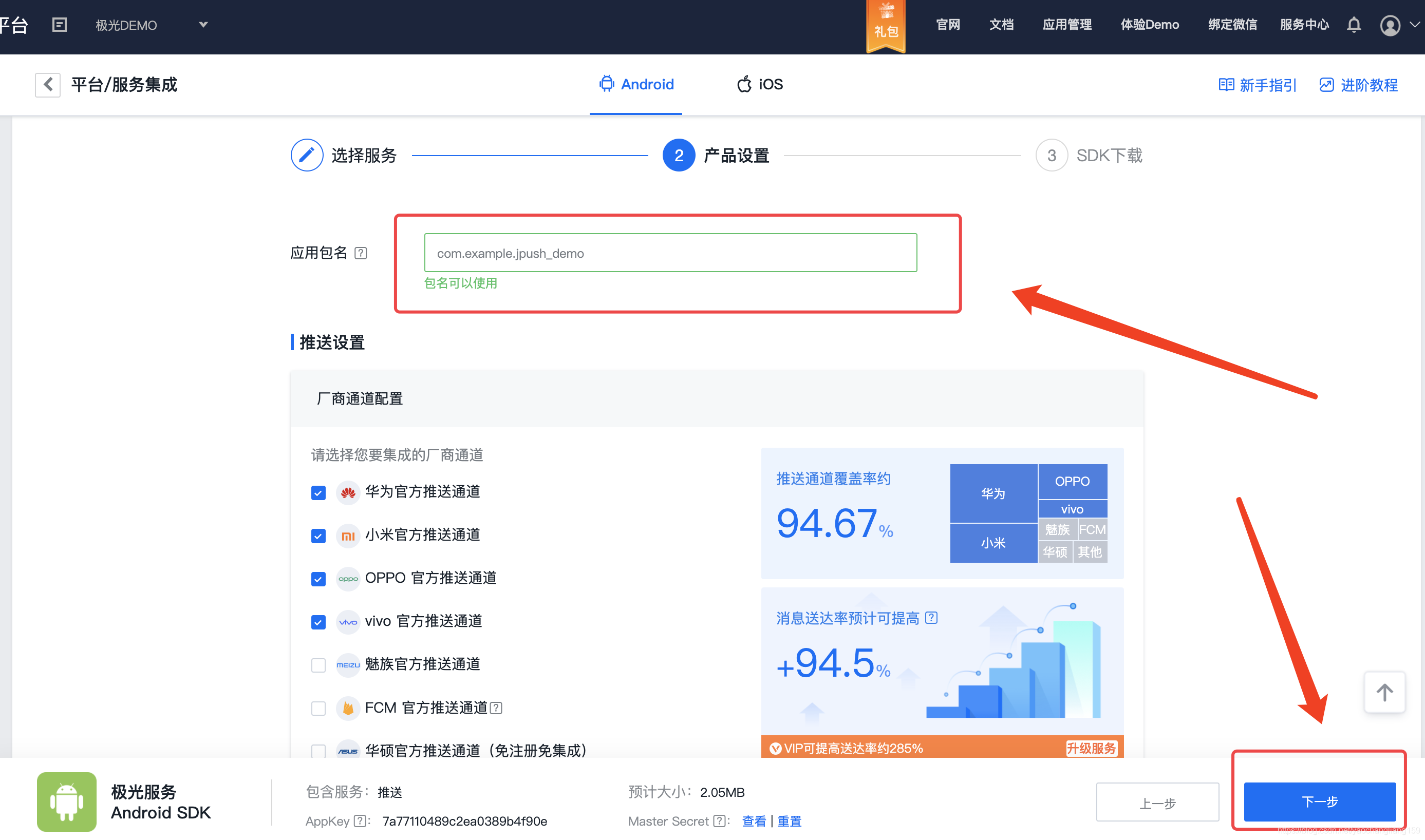Open the 官网 menu item

[948, 25]
